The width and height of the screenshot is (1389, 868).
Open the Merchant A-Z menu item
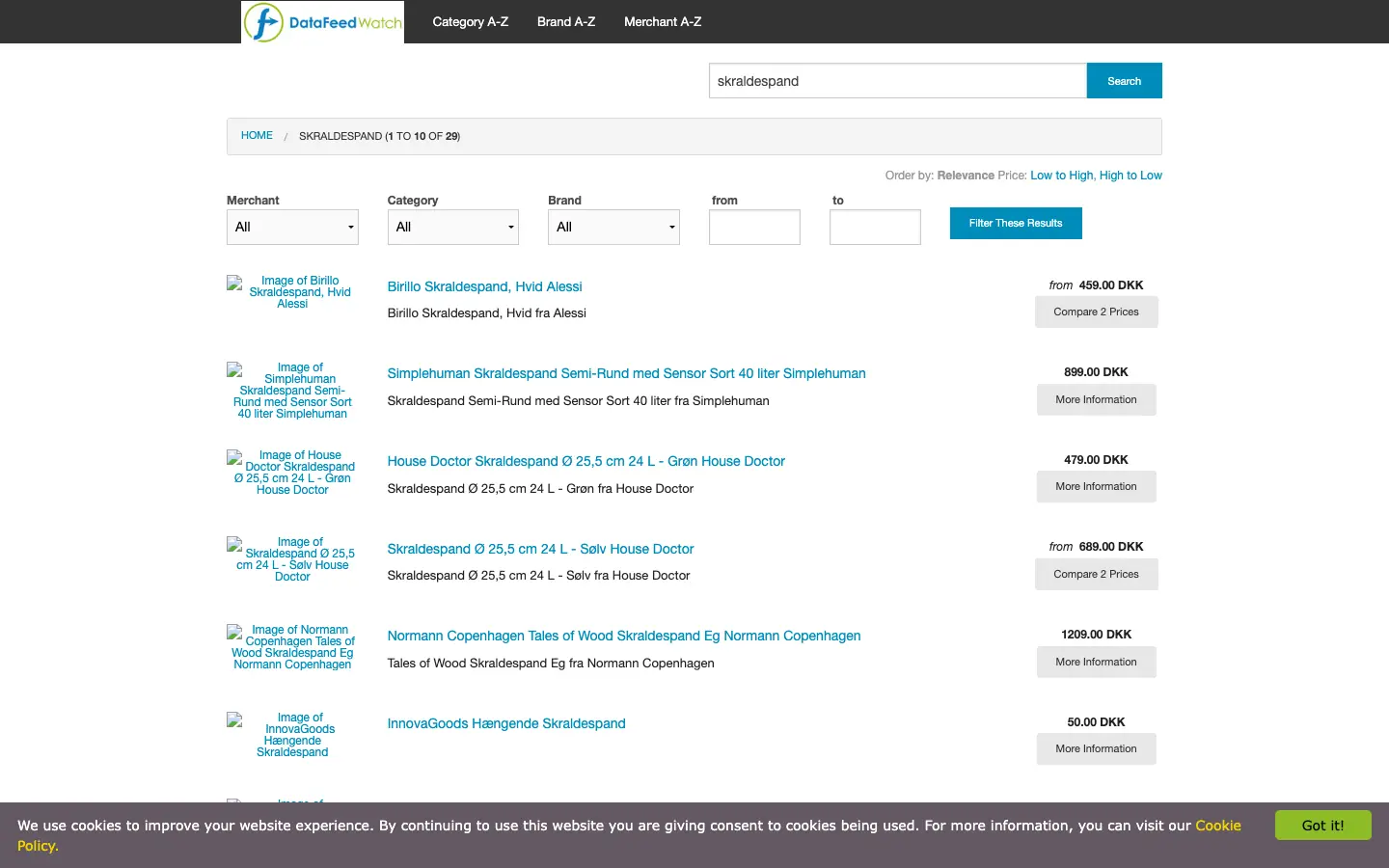tap(663, 21)
